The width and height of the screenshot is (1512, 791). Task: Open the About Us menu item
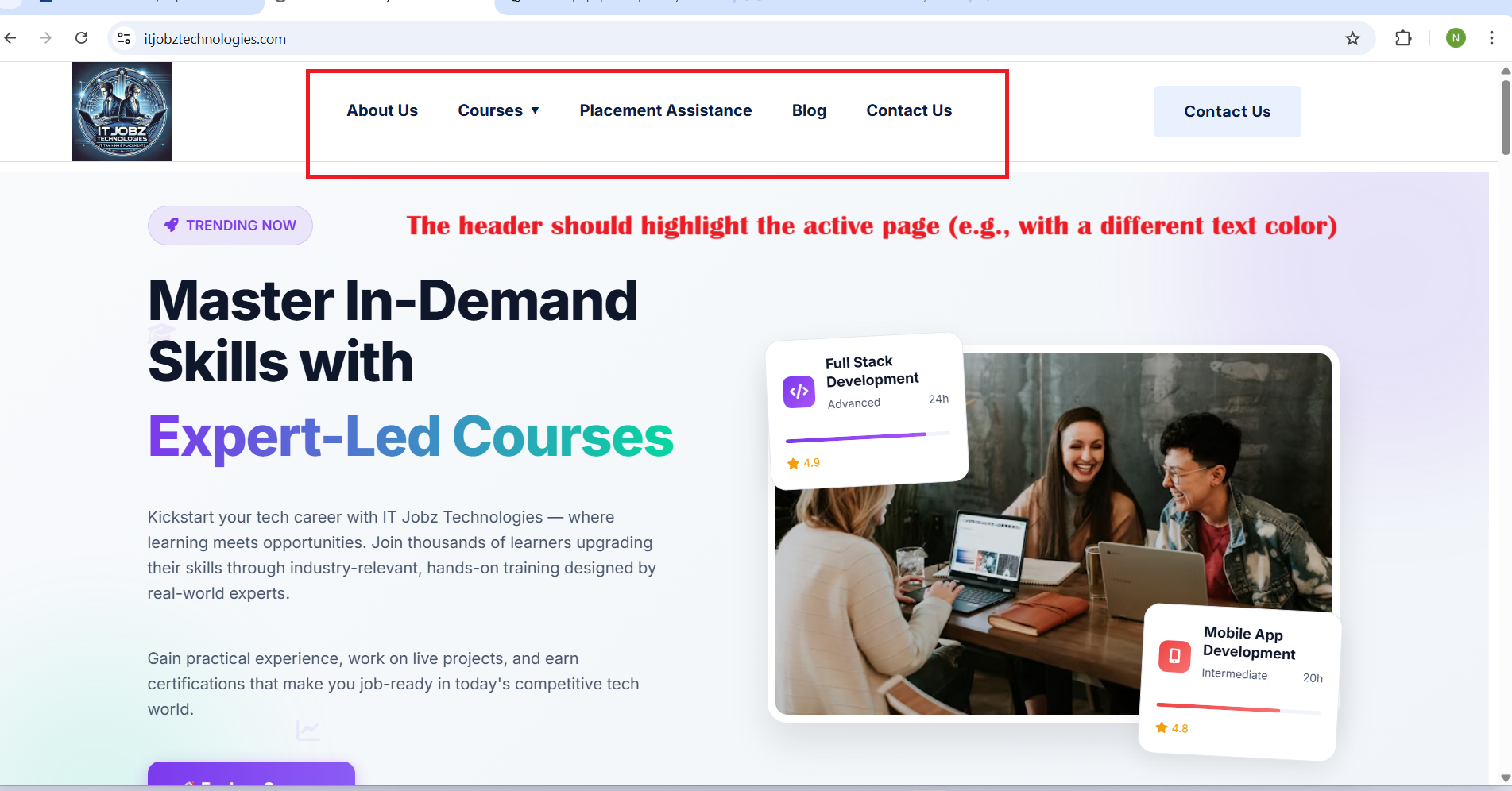pyautogui.click(x=382, y=110)
